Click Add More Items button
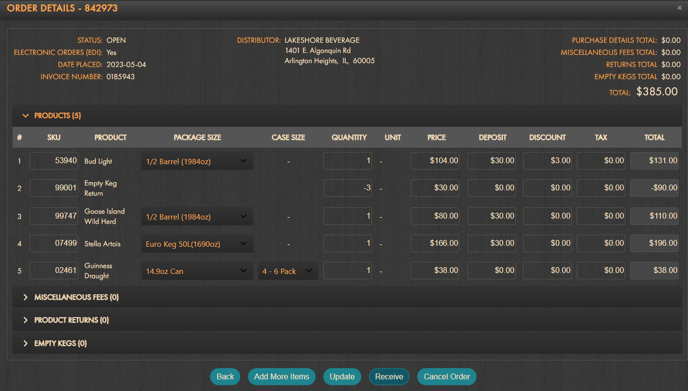 [x=282, y=377]
